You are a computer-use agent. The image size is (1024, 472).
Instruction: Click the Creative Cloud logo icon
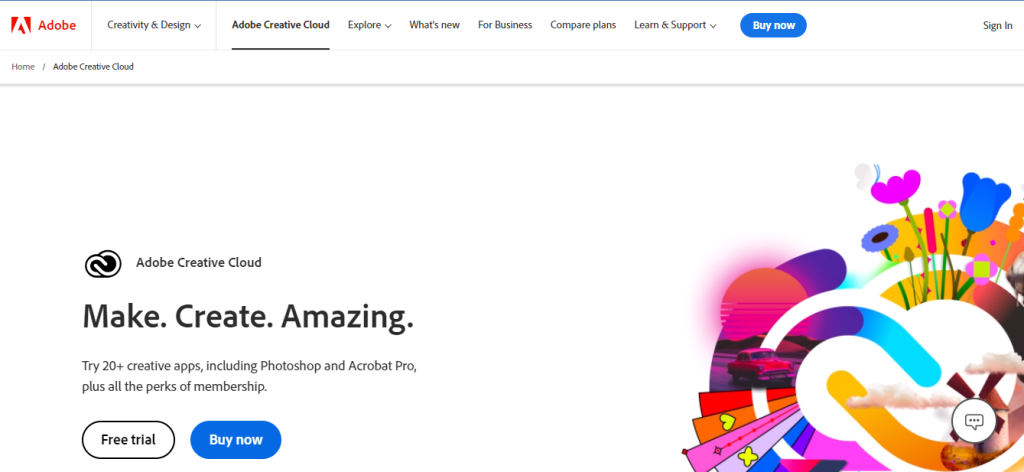coord(103,264)
